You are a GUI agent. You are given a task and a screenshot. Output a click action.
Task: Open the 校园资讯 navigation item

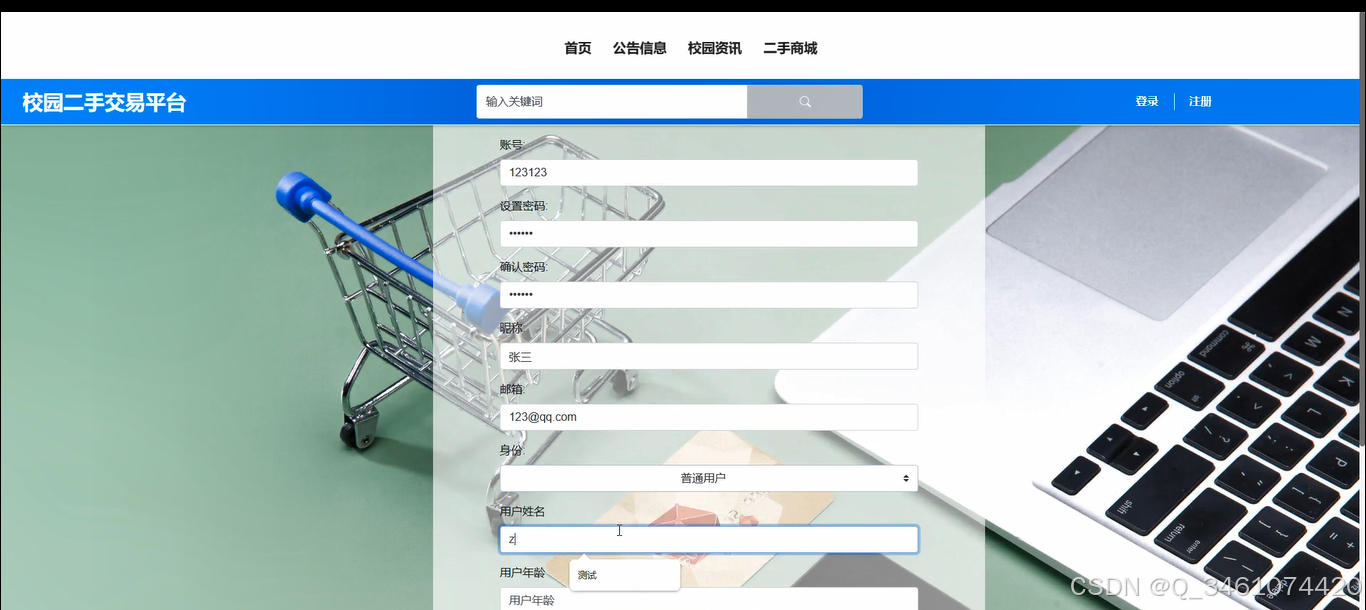point(715,48)
